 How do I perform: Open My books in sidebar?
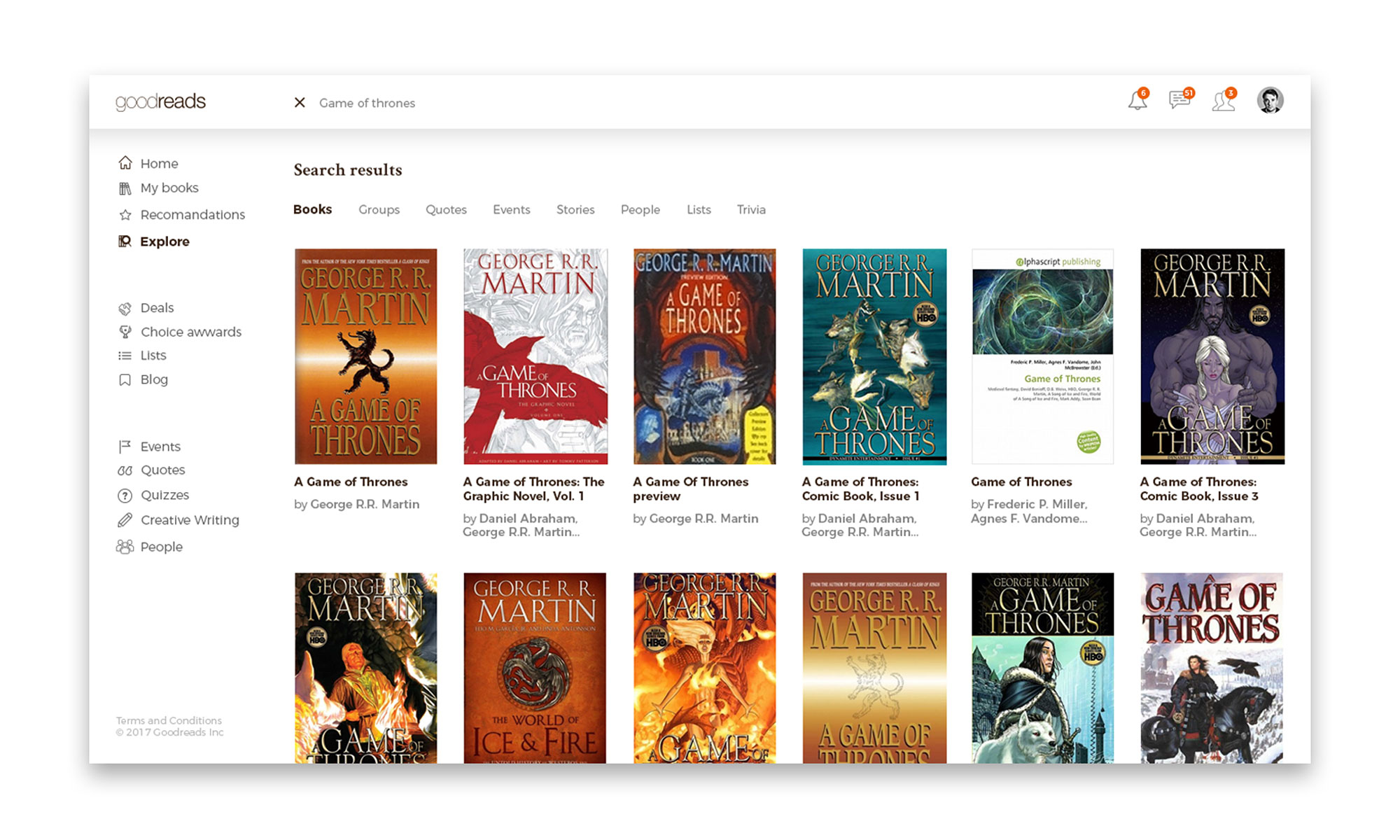pyautogui.click(x=169, y=188)
